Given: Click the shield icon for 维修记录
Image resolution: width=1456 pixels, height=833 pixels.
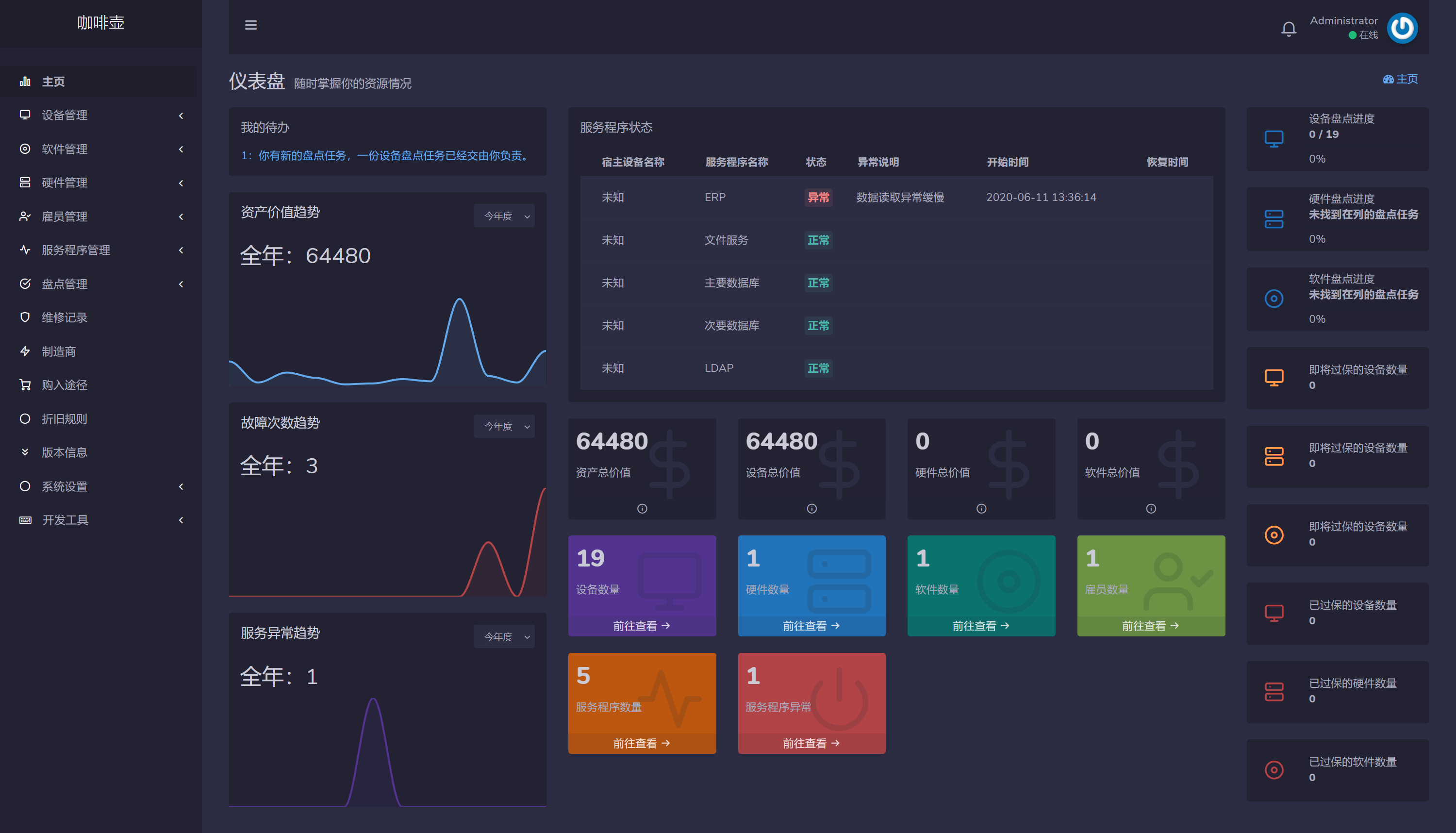Looking at the screenshot, I should (25, 317).
